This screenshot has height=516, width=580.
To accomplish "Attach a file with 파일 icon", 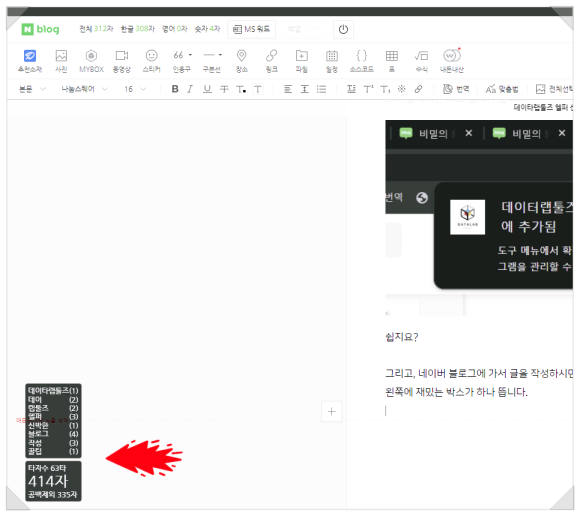I will coord(302,60).
